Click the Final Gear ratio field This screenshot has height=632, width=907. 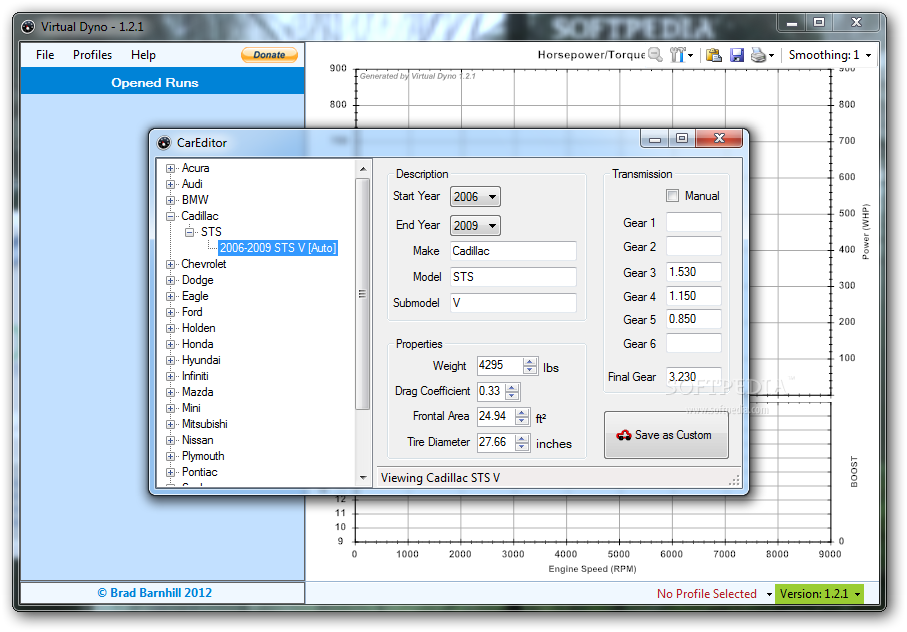click(x=694, y=376)
